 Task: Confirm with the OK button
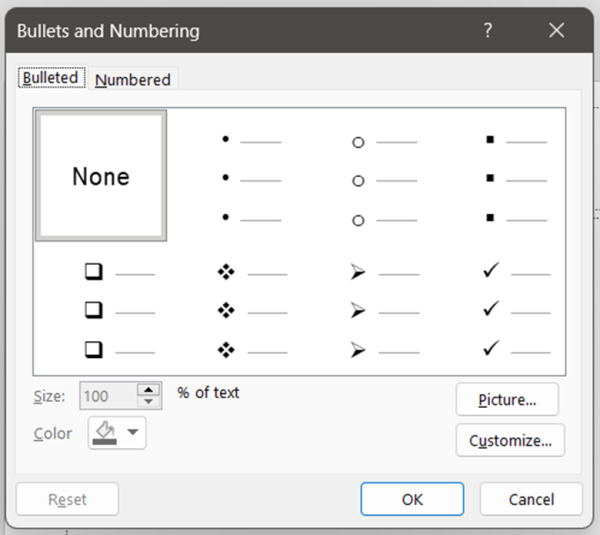(x=412, y=499)
